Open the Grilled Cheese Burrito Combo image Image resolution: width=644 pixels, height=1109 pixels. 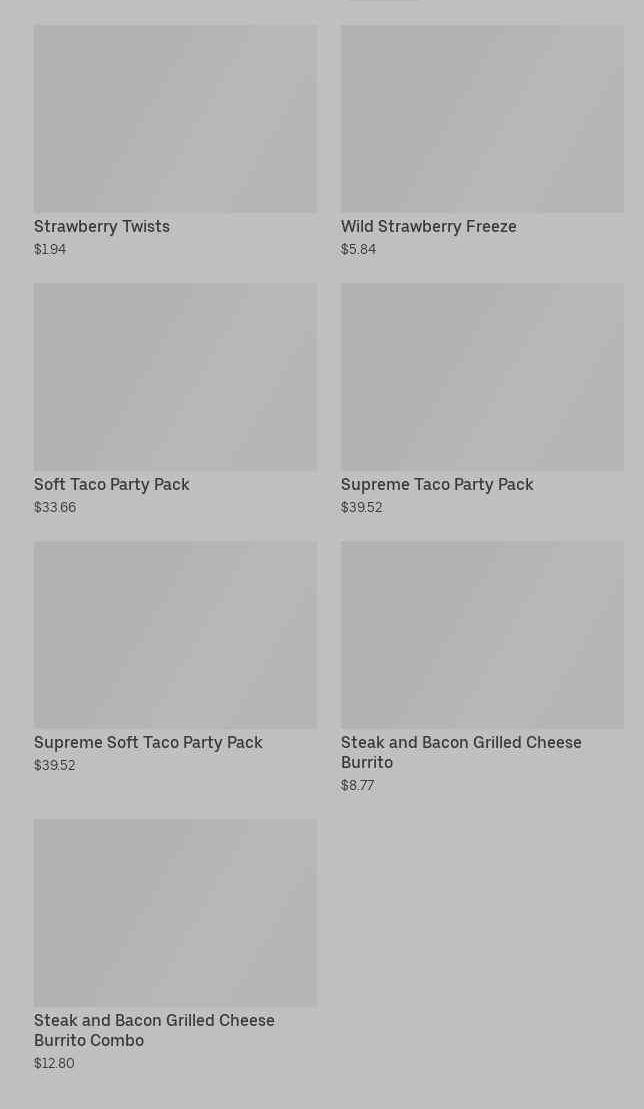point(175,913)
